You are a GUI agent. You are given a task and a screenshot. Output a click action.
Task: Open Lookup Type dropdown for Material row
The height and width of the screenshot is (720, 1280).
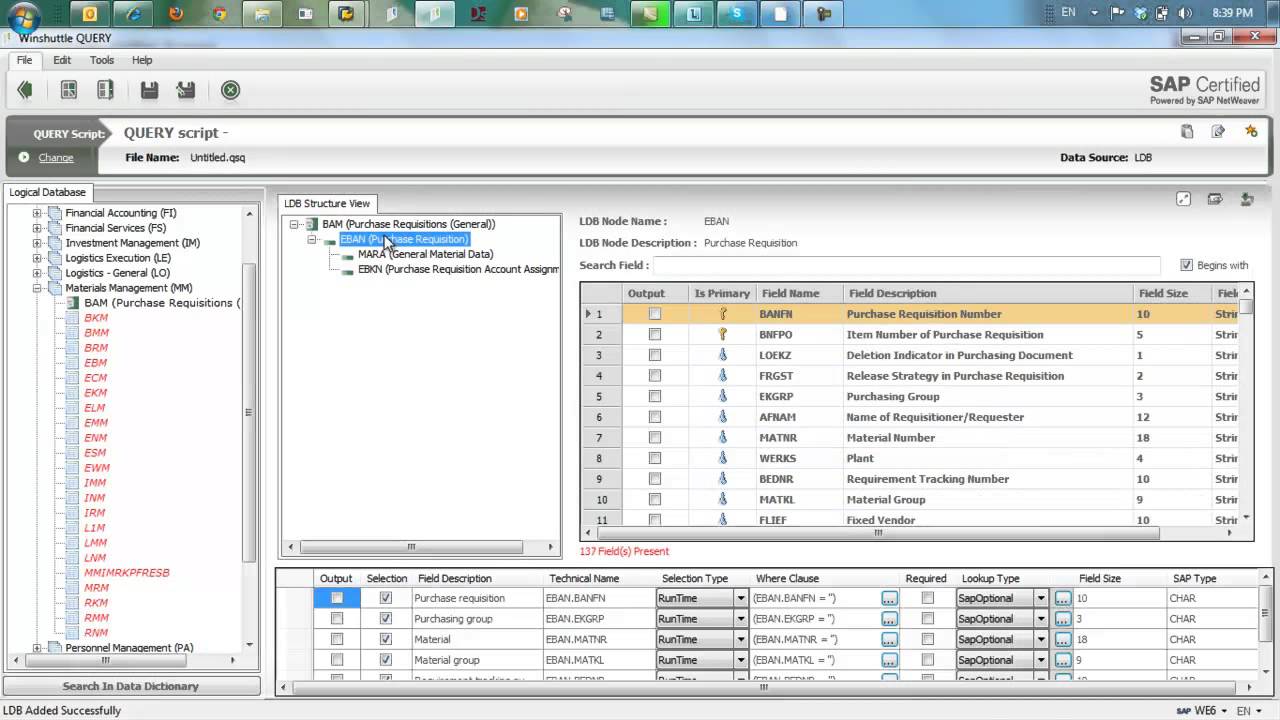point(1041,639)
